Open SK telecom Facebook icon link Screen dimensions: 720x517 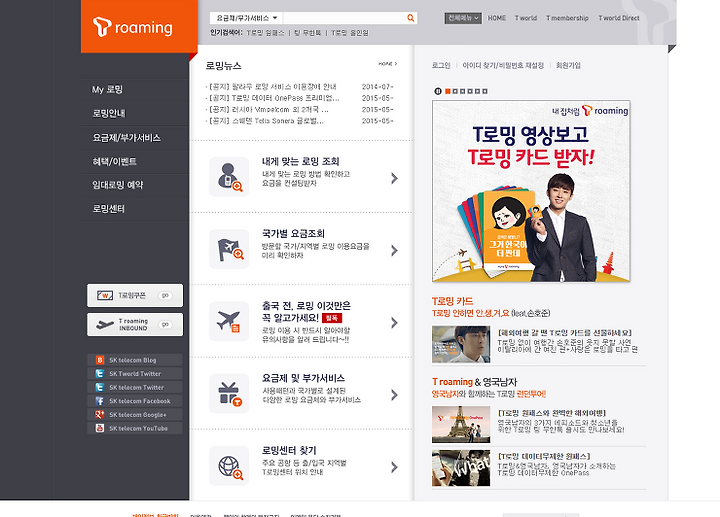[x=100, y=401]
